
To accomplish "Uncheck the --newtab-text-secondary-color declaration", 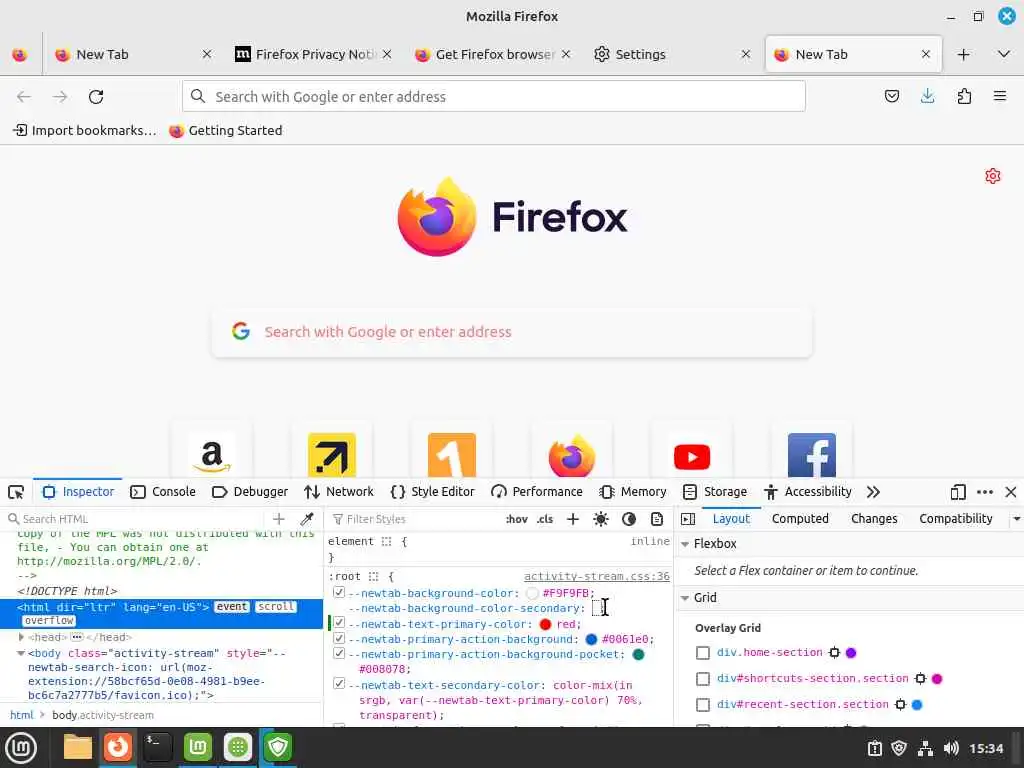I will point(339,684).
